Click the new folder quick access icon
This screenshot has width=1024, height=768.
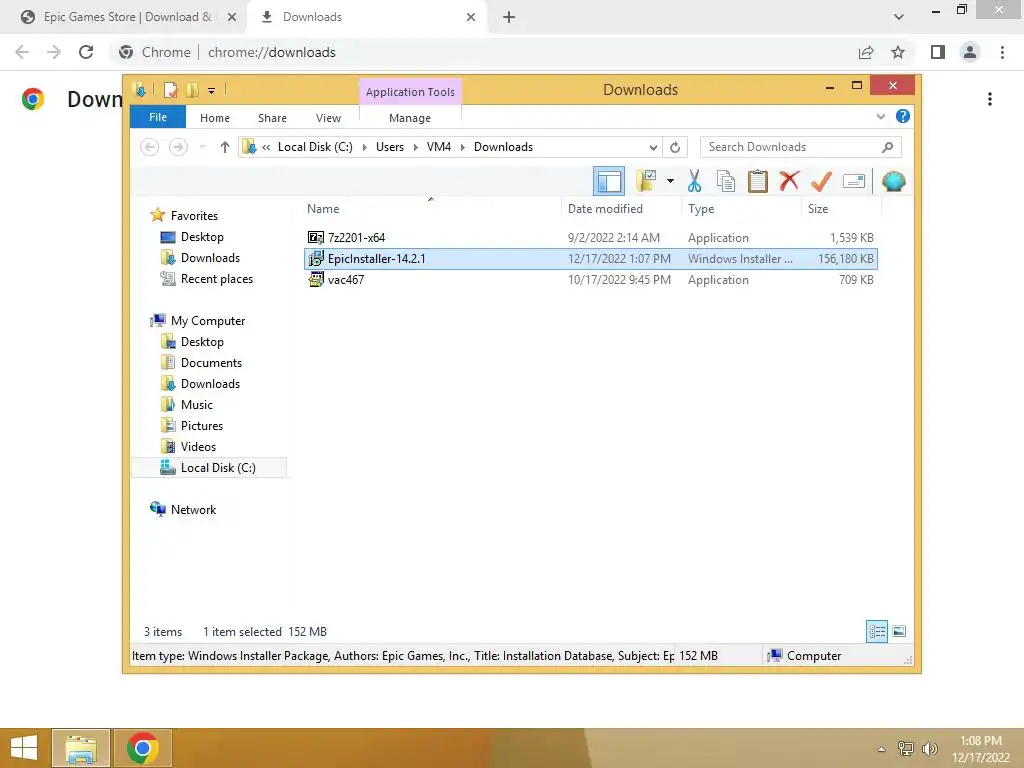(192, 89)
